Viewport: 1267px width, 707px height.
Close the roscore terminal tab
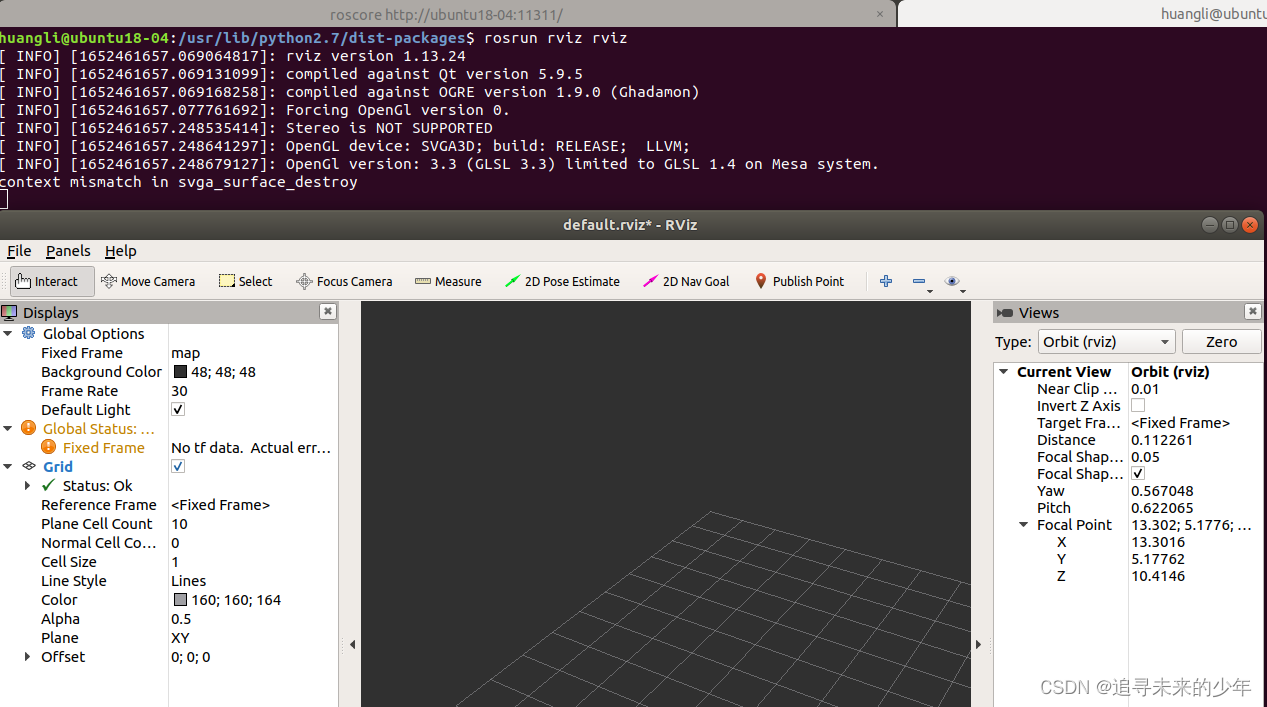coord(880,14)
